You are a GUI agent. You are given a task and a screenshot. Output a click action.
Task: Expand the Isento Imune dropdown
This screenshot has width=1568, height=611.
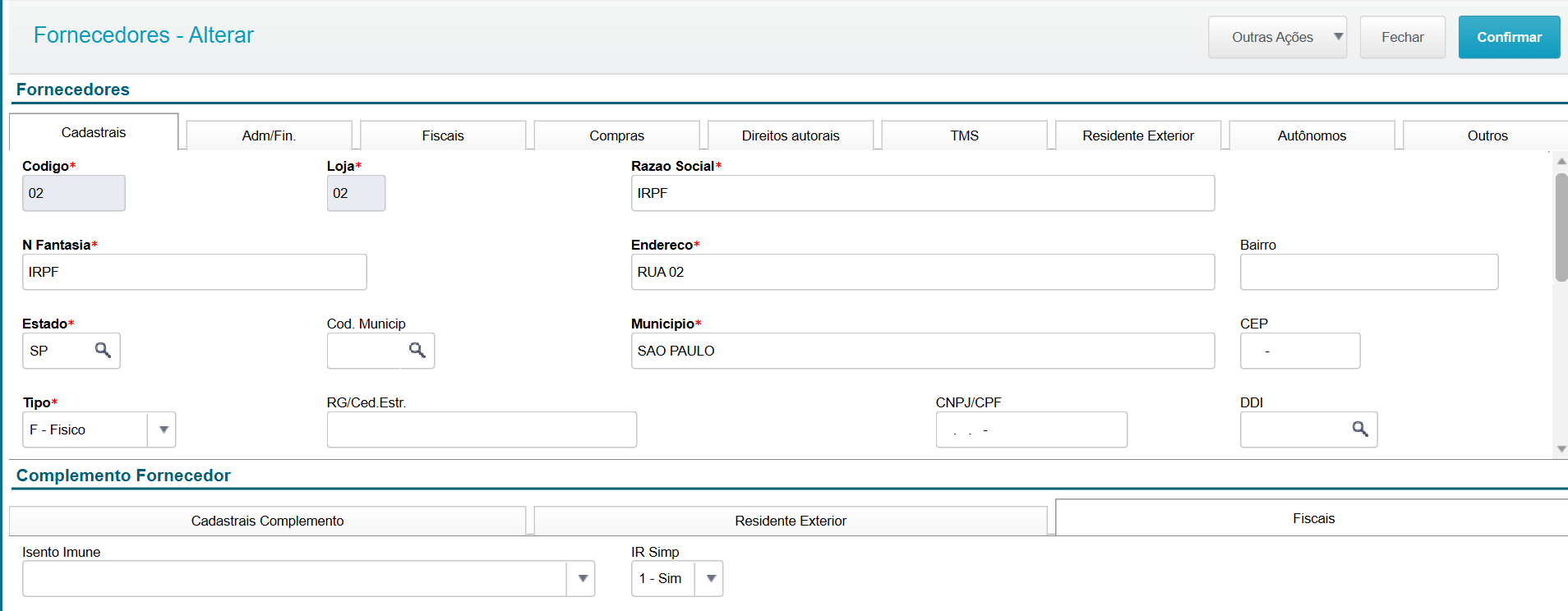(582, 578)
